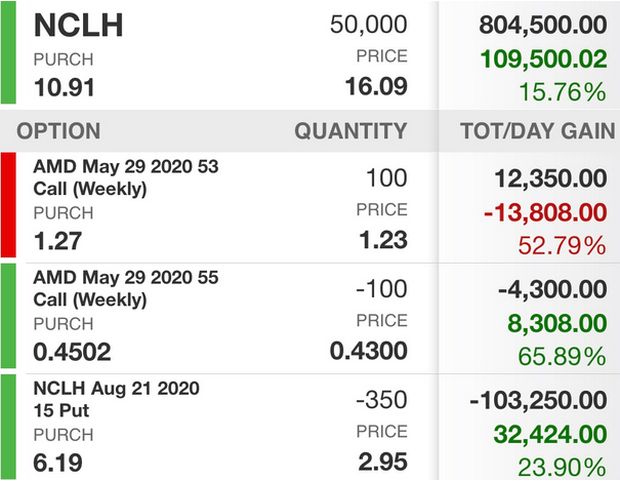Tap the 23.90% gain percentage on NCLH Put
The height and width of the screenshot is (481, 620).
pyautogui.click(x=562, y=468)
